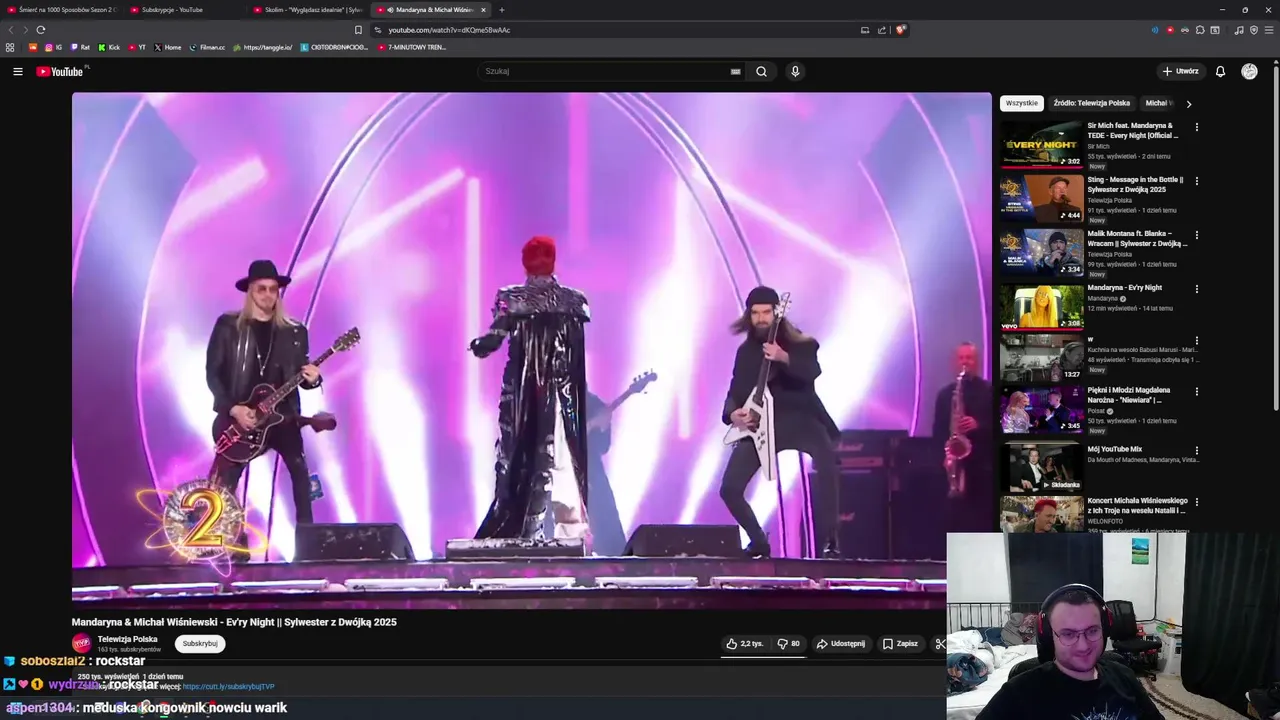Open the YouTube hamburger guide menu
1280x720 pixels.
click(x=17, y=71)
